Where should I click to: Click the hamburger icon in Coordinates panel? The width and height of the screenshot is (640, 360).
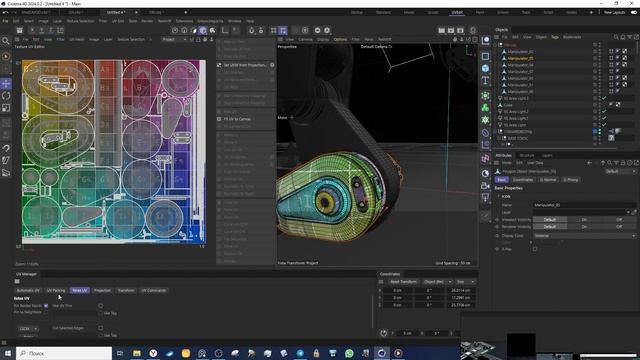point(381,282)
